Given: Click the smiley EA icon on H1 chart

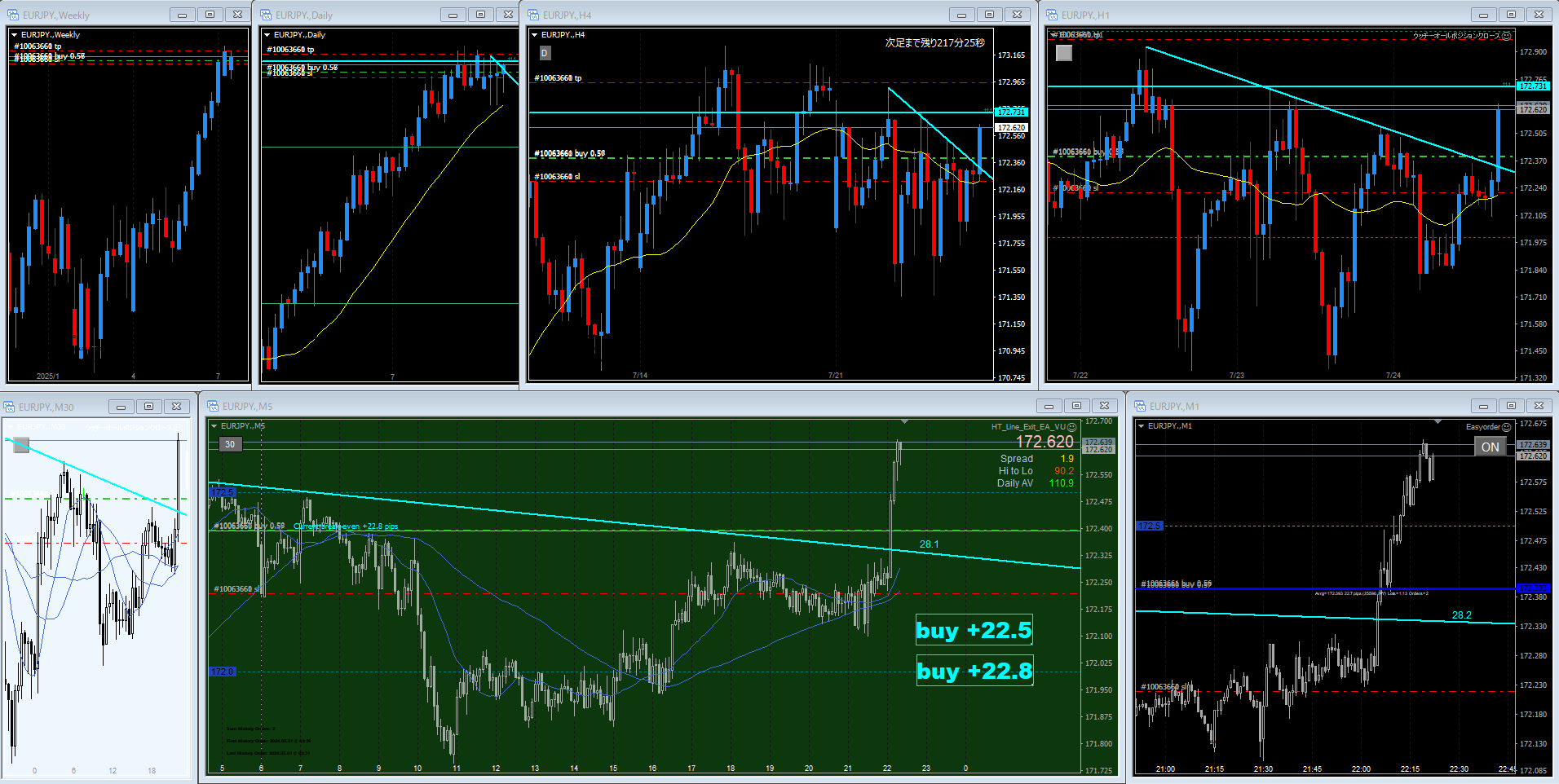Looking at the screenshot, I should (1506, 36).
